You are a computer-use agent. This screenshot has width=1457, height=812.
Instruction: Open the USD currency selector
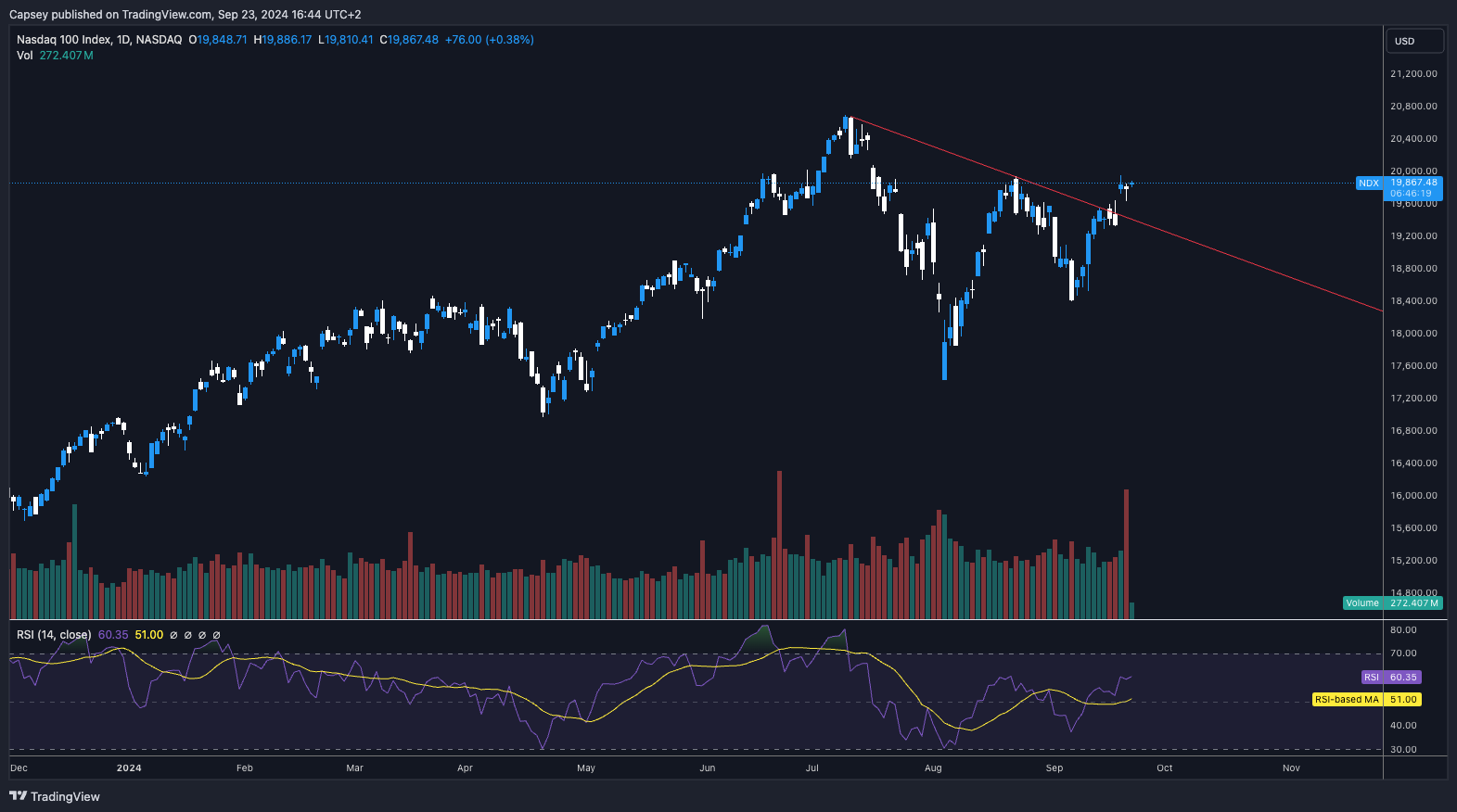pyautogui.click(x=1413, y=41)
